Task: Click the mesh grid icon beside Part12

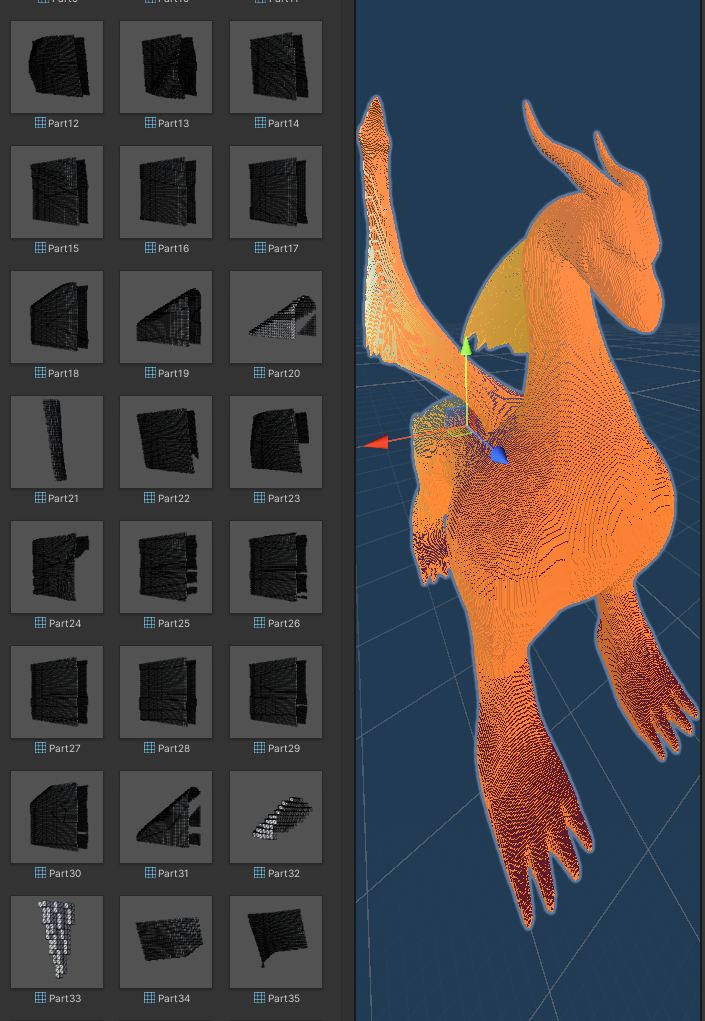Action: (x=40, y=123)
